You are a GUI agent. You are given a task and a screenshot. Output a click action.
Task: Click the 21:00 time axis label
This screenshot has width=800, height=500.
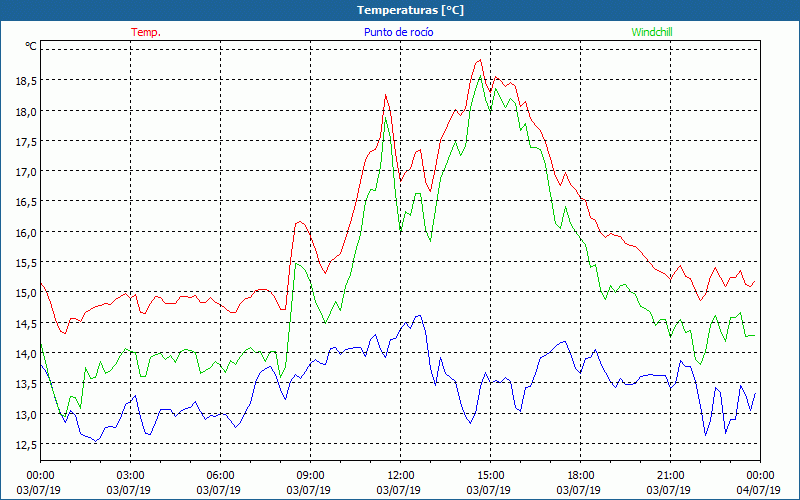pyautogui.click(x=670, y=476)
